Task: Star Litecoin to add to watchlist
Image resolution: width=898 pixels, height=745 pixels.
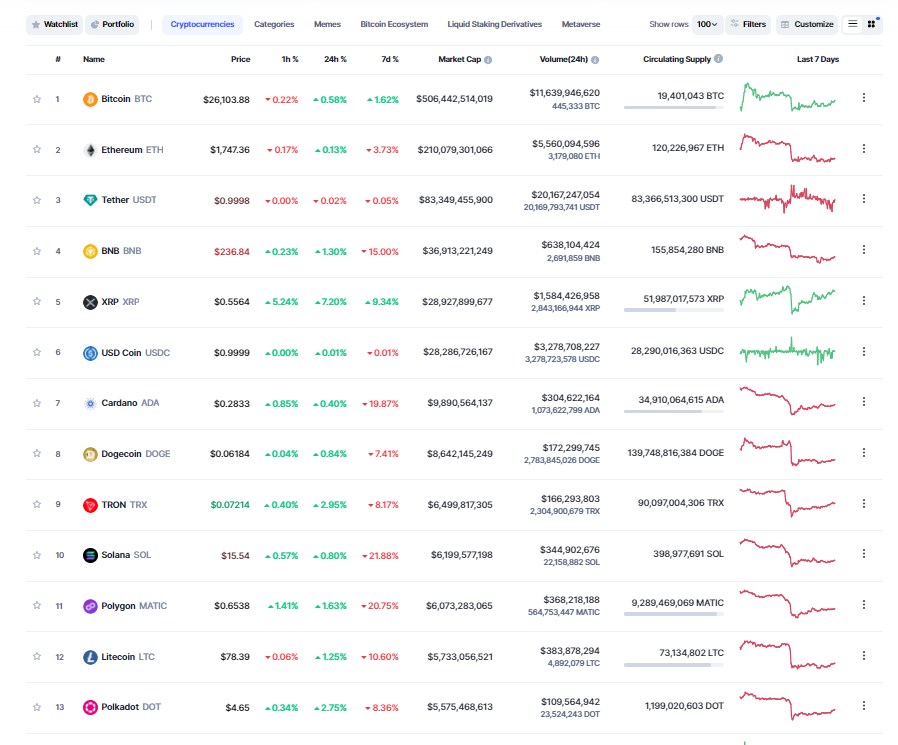Action: (37, 656)
